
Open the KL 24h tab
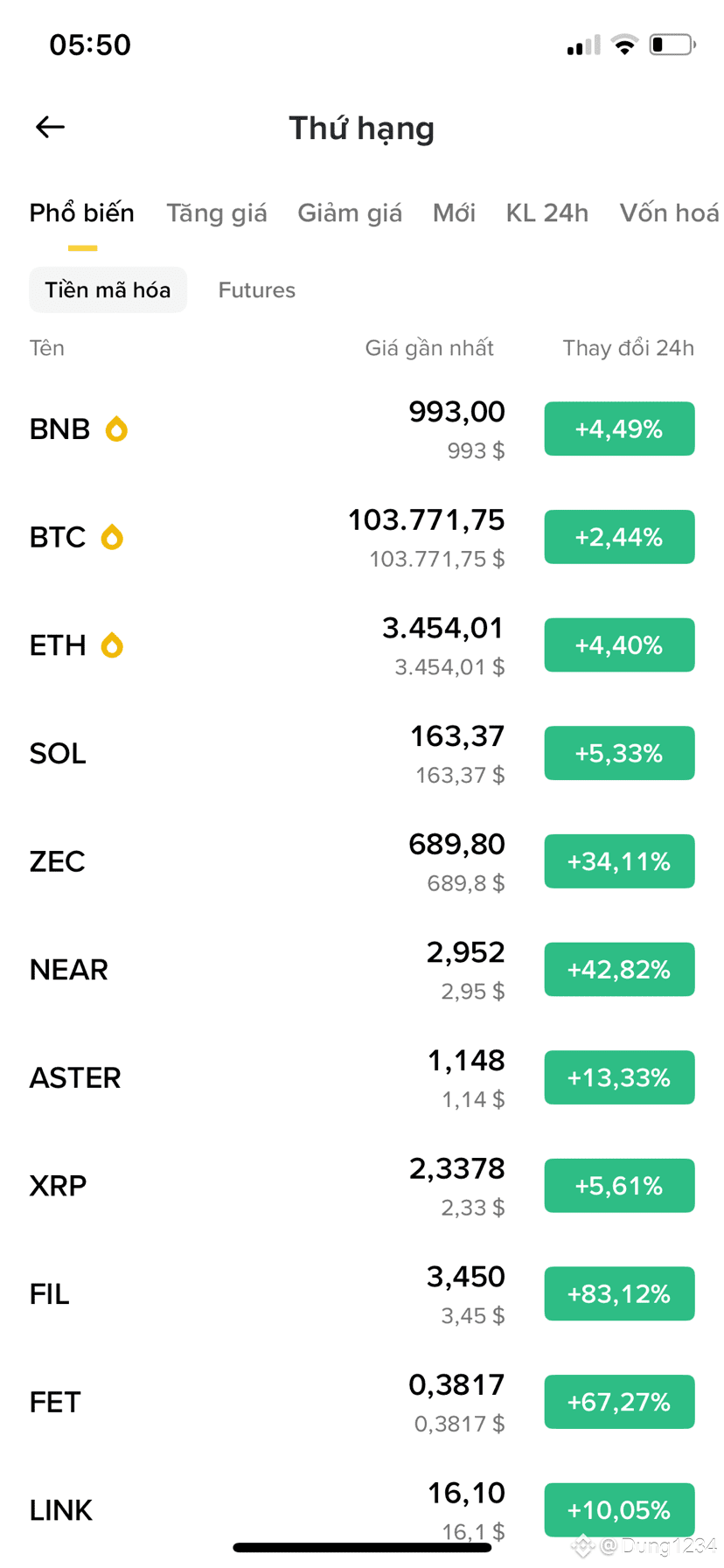click(x=546, y=213)
